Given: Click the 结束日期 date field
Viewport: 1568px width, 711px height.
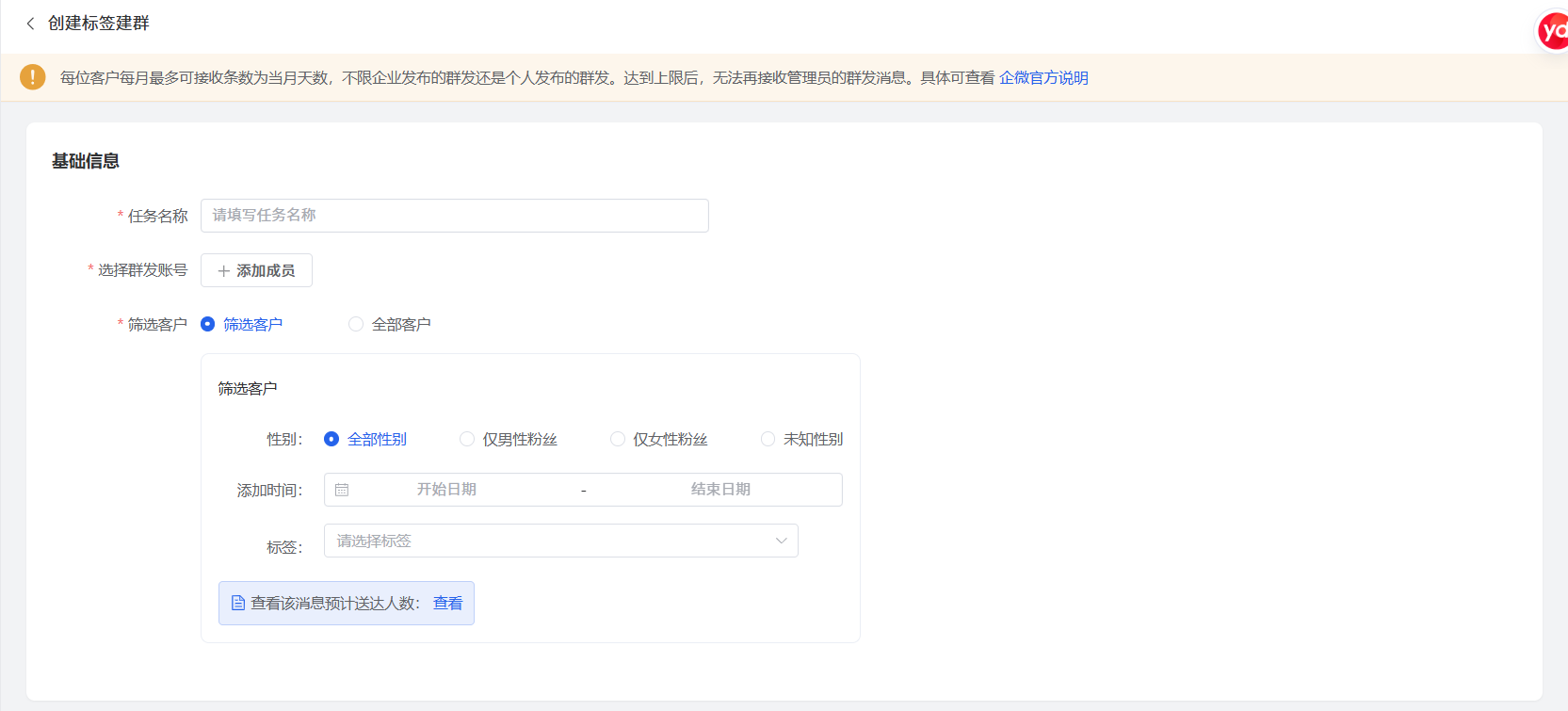Looking at the screenshot, I should point(720,490).
